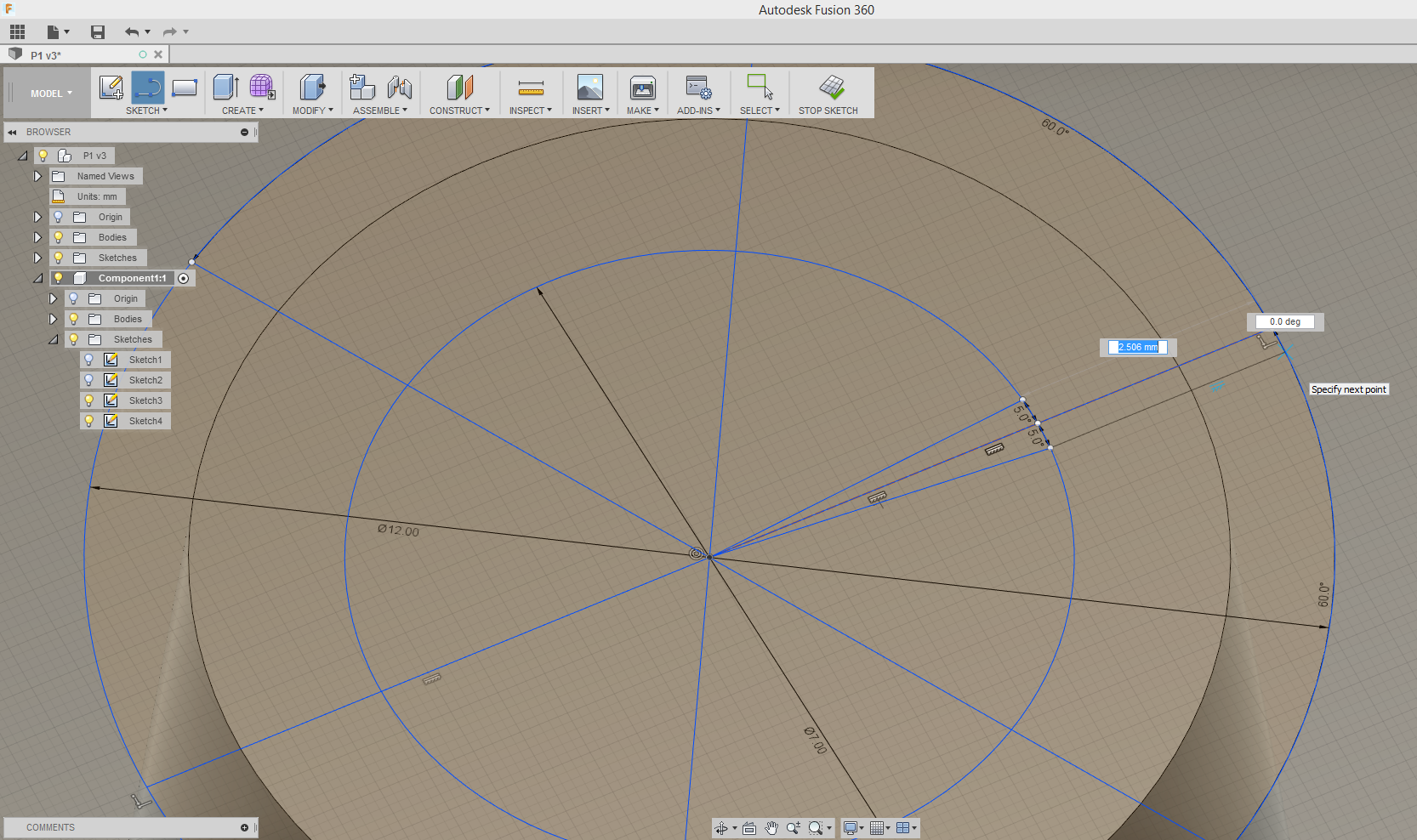Click the Stop Sketch icon

pos(832,88)
